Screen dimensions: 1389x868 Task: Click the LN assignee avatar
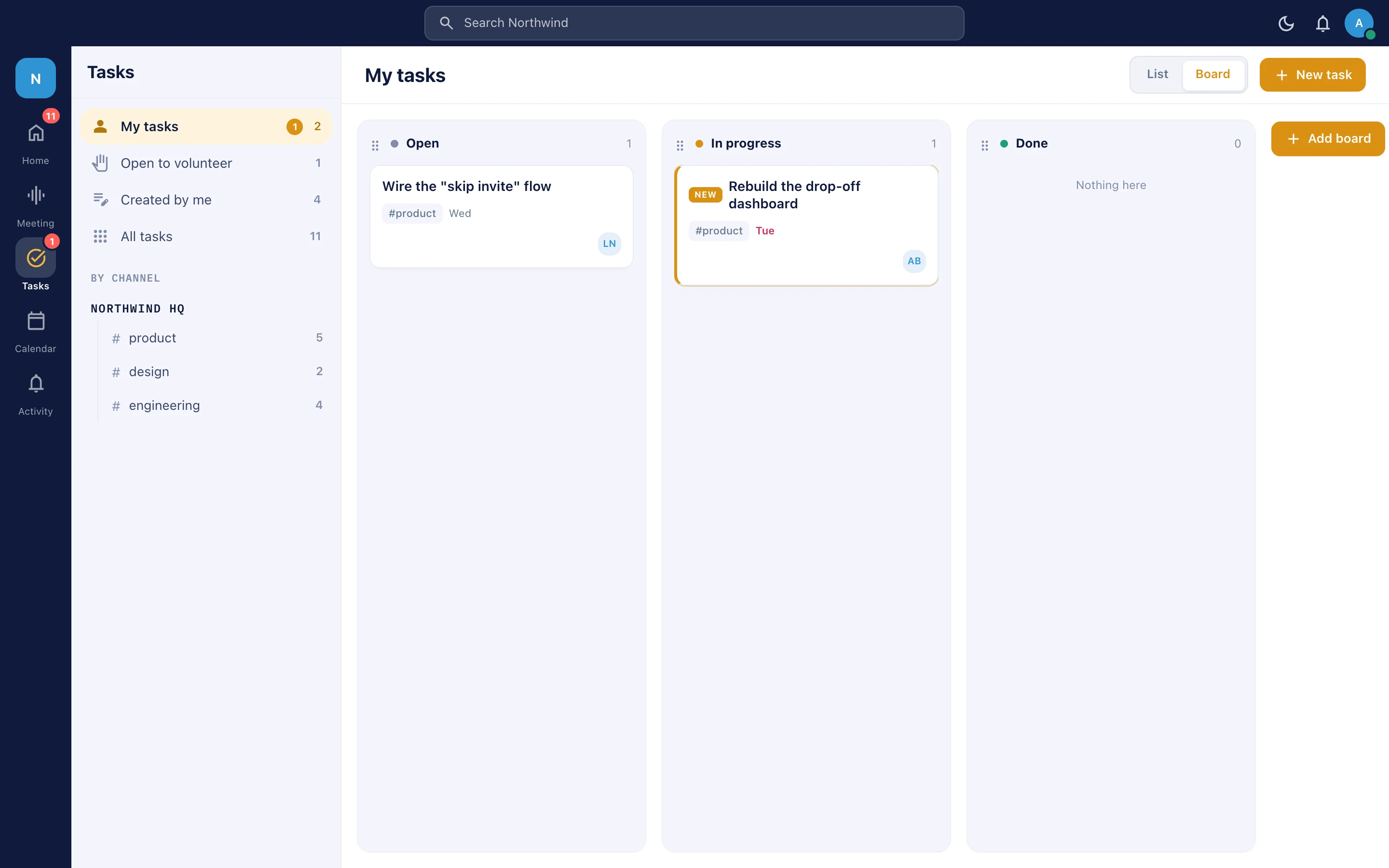click(609, 244)
